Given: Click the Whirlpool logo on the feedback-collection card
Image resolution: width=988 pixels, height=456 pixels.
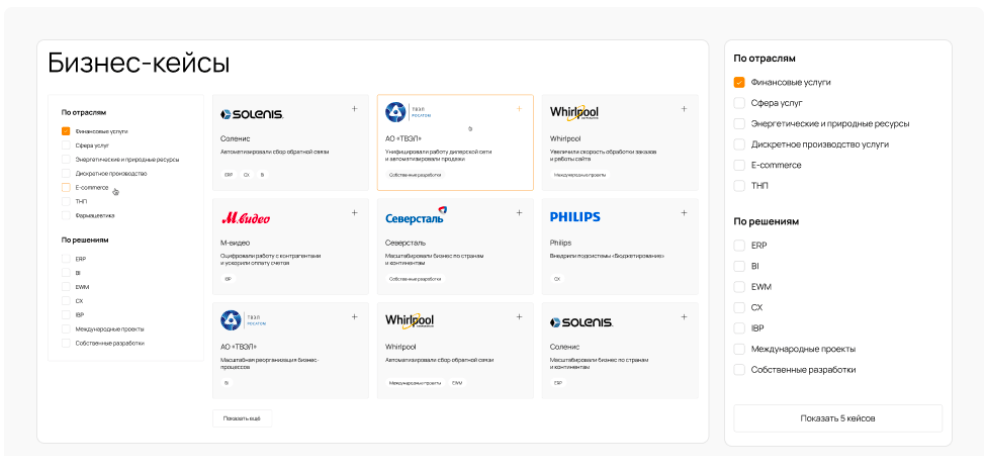Looking at the screenshot, I should (x=410, y=321).
